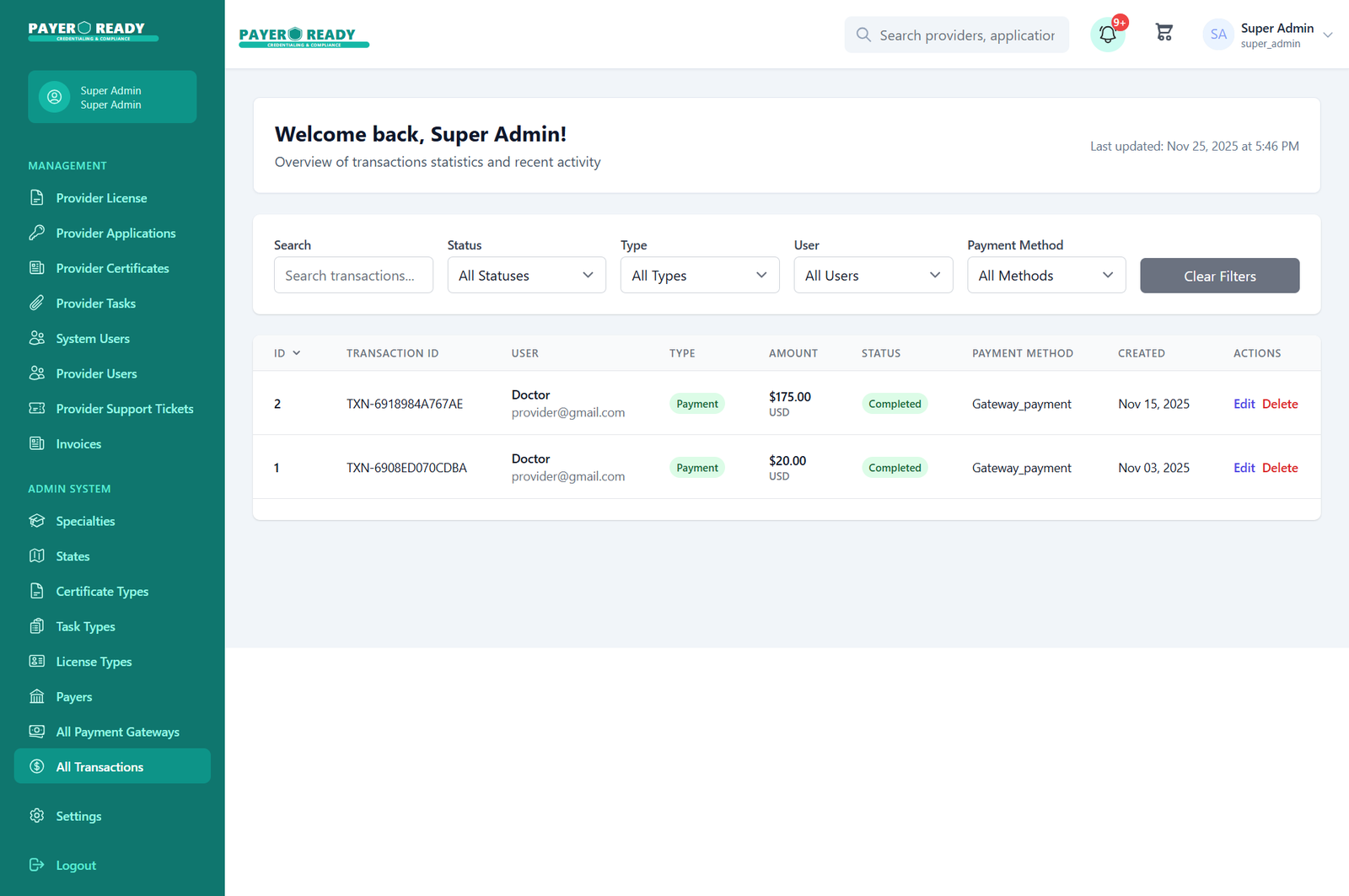Expand the All Types dropdown
The width and height of the screenshot is (1349, 896).
(x=699, y=276)
